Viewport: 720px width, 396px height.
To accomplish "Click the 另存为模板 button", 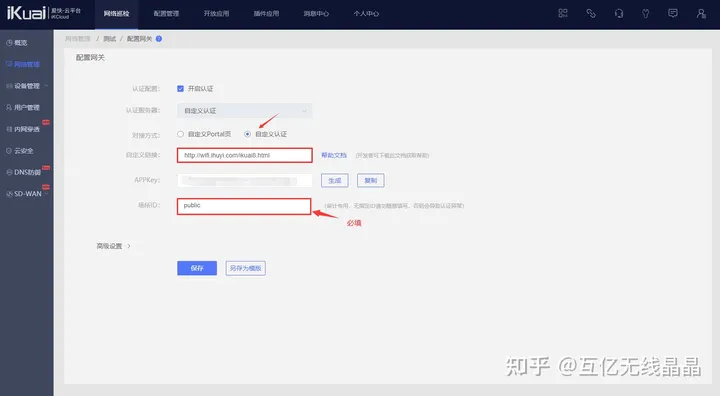I will point(246,268).
